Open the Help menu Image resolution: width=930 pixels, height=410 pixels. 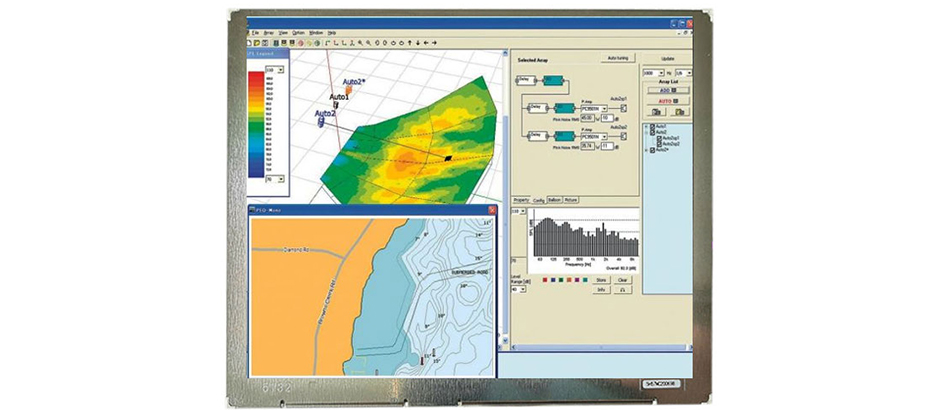coord(332,33)
